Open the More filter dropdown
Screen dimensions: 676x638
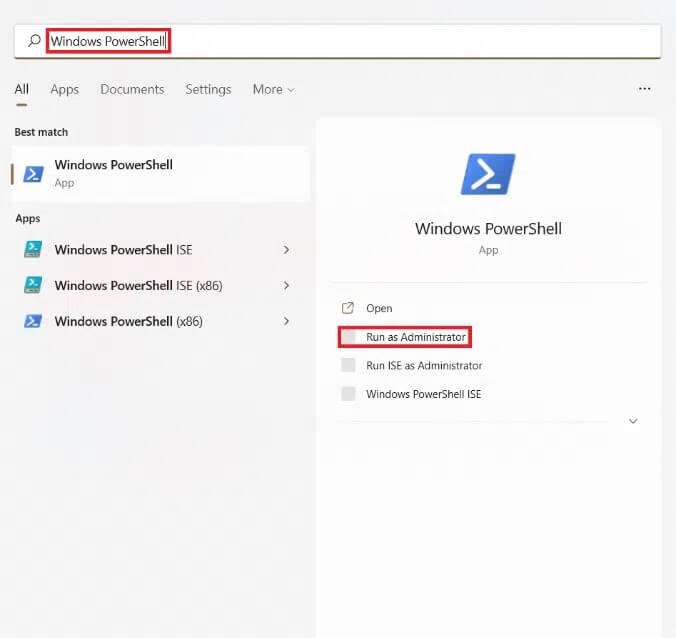[273, 89]
